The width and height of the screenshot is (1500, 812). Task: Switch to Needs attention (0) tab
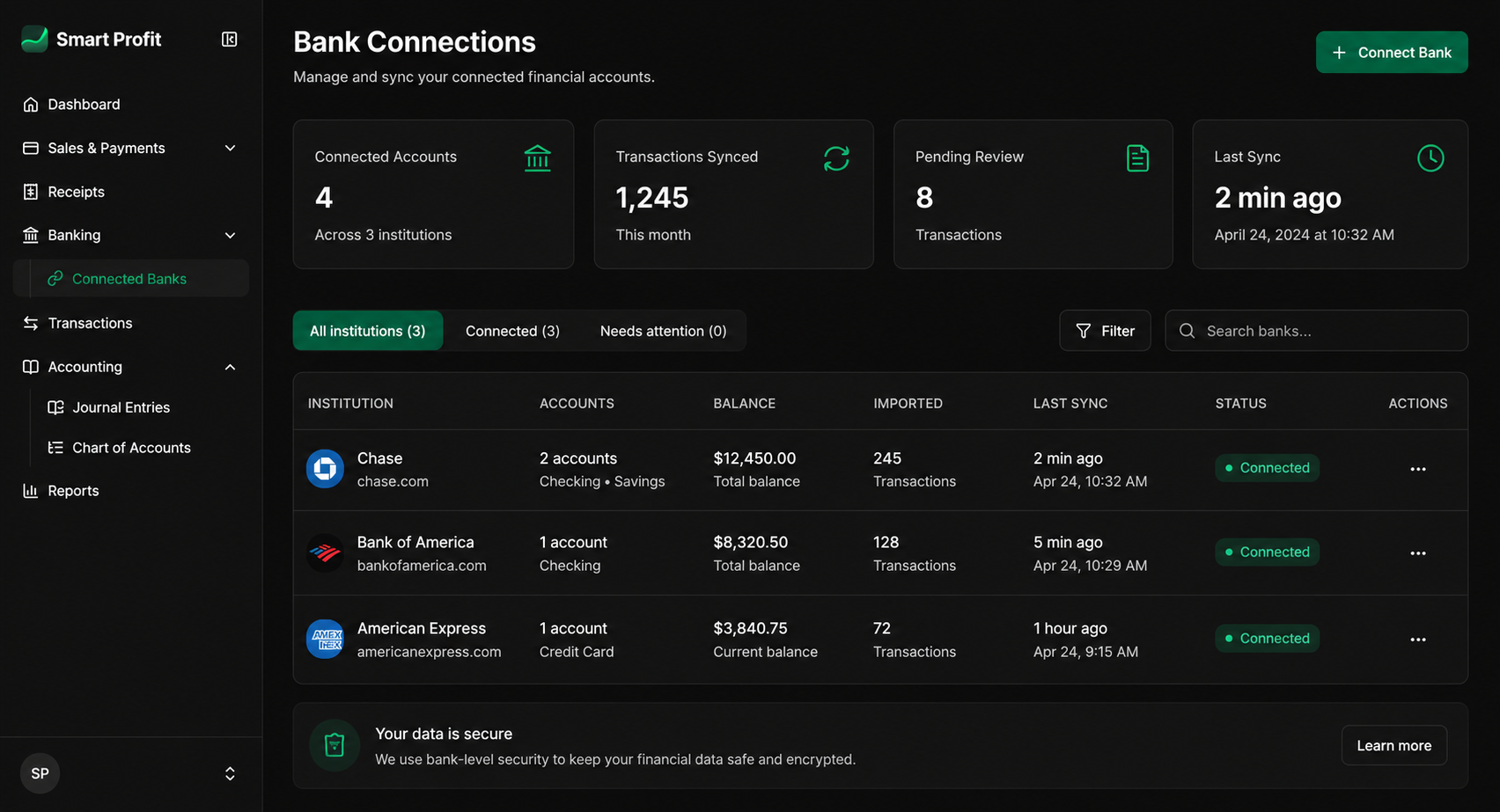point(664,331)
